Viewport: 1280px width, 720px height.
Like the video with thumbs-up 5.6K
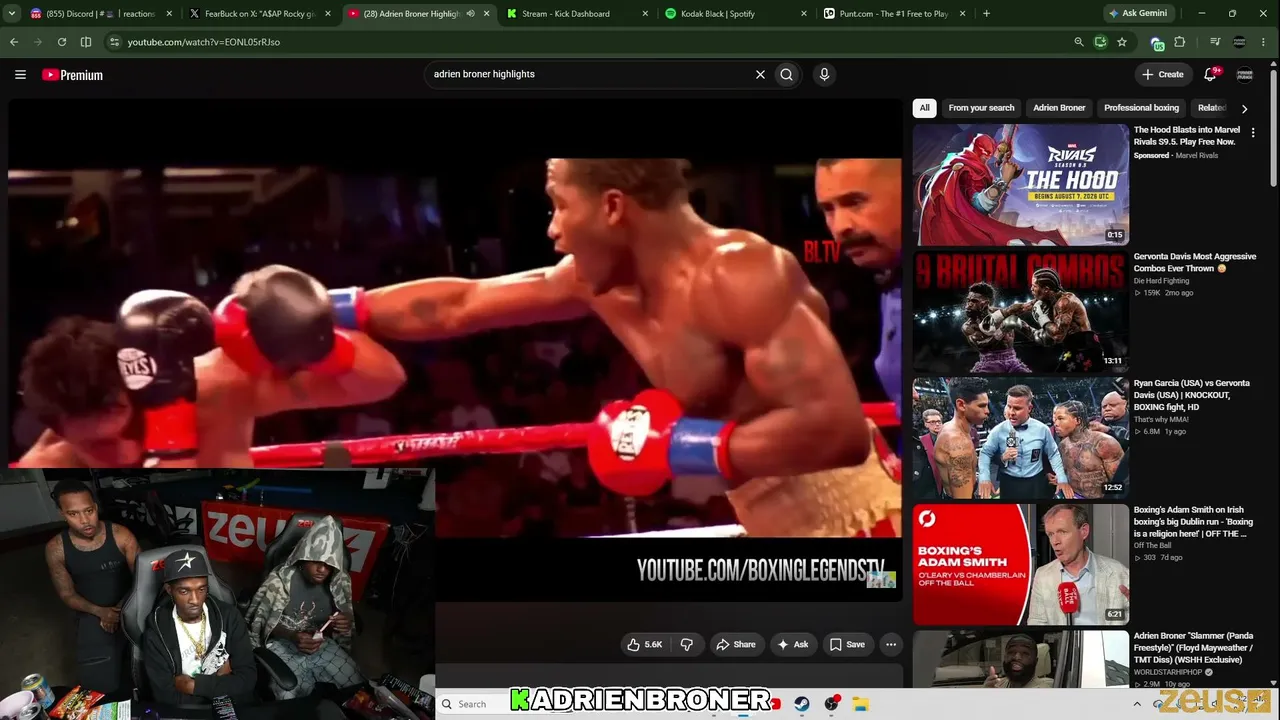pyautogui.click(x=645, y=645)
